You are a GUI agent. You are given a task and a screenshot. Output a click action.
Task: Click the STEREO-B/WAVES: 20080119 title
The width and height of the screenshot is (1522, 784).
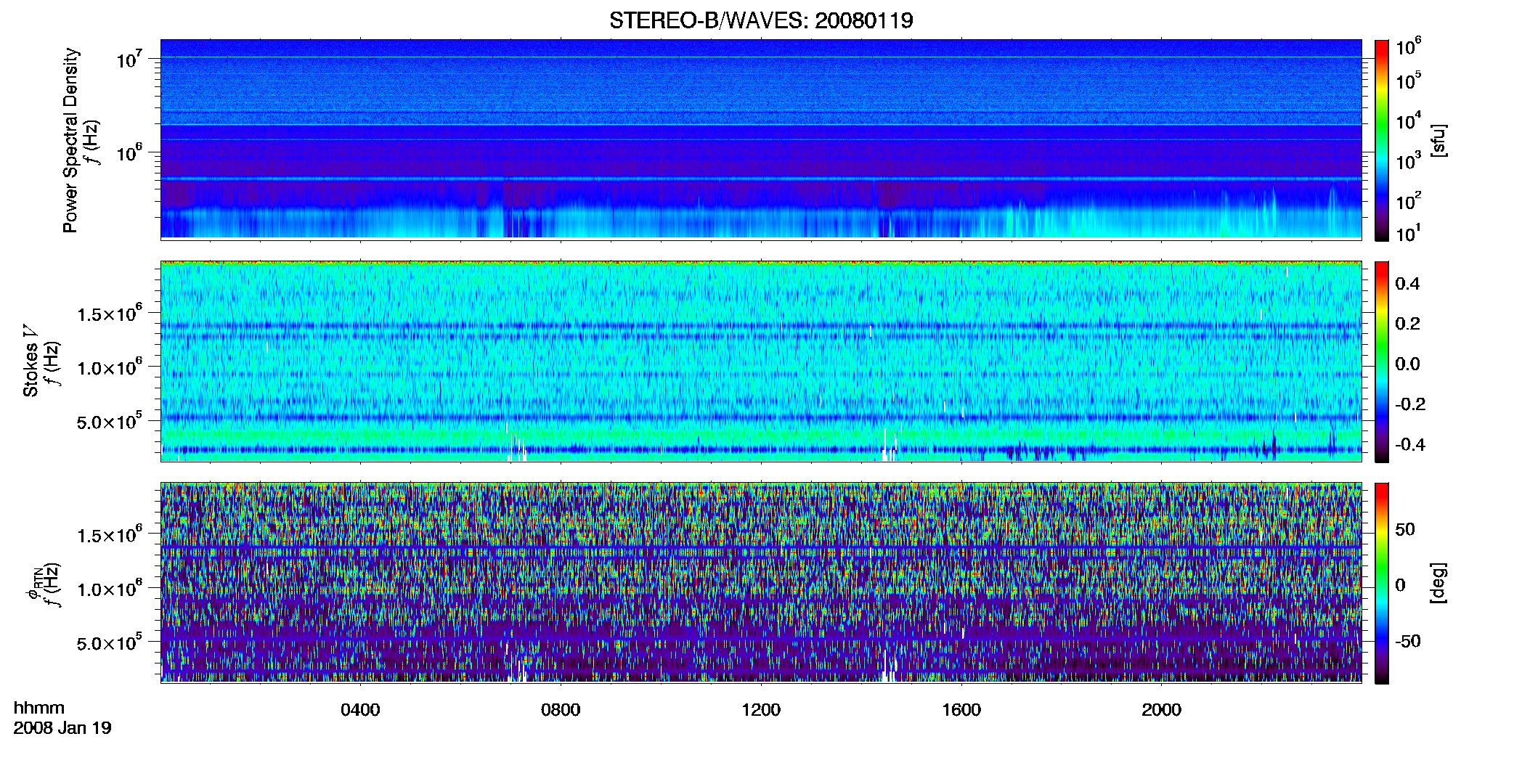point(761,20)
